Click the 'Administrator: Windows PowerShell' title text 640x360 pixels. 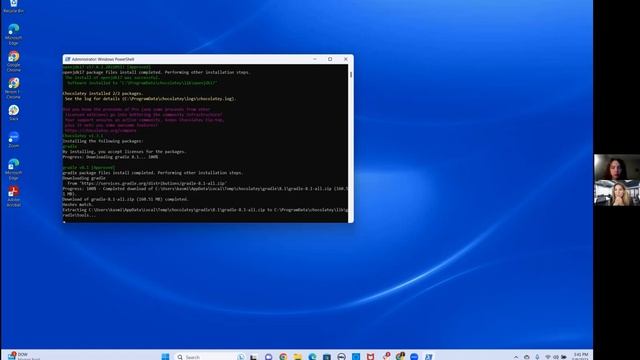(x=103, y=59)
